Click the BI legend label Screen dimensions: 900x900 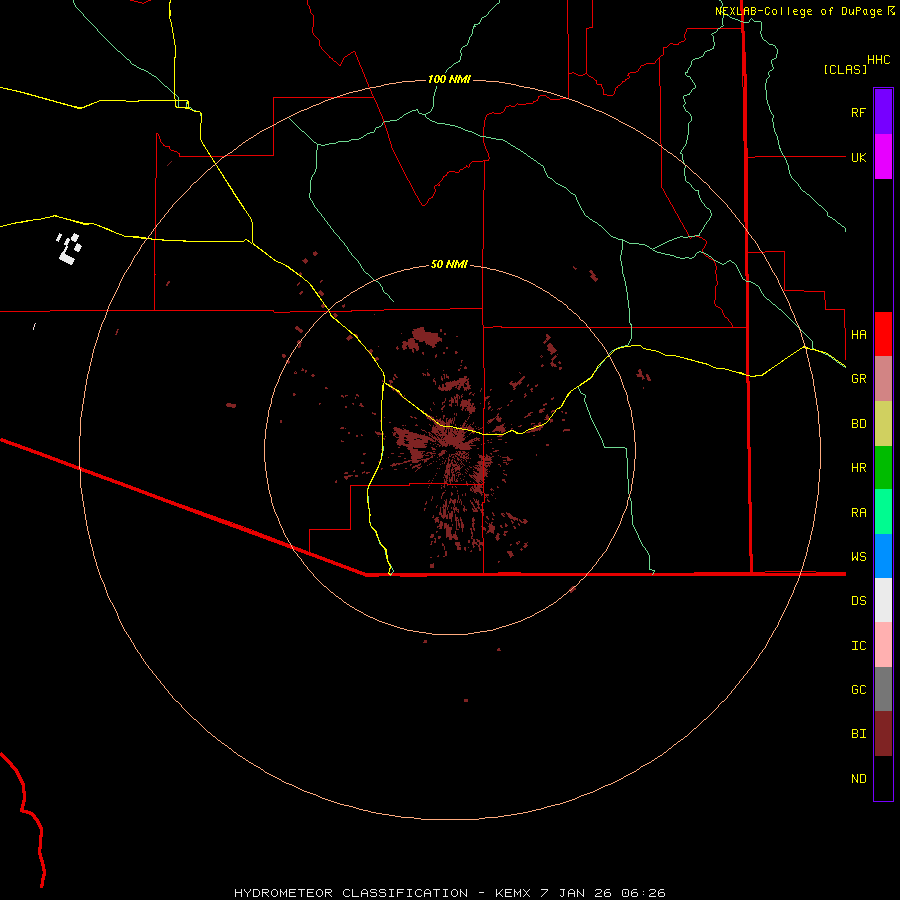click(858, 734)
